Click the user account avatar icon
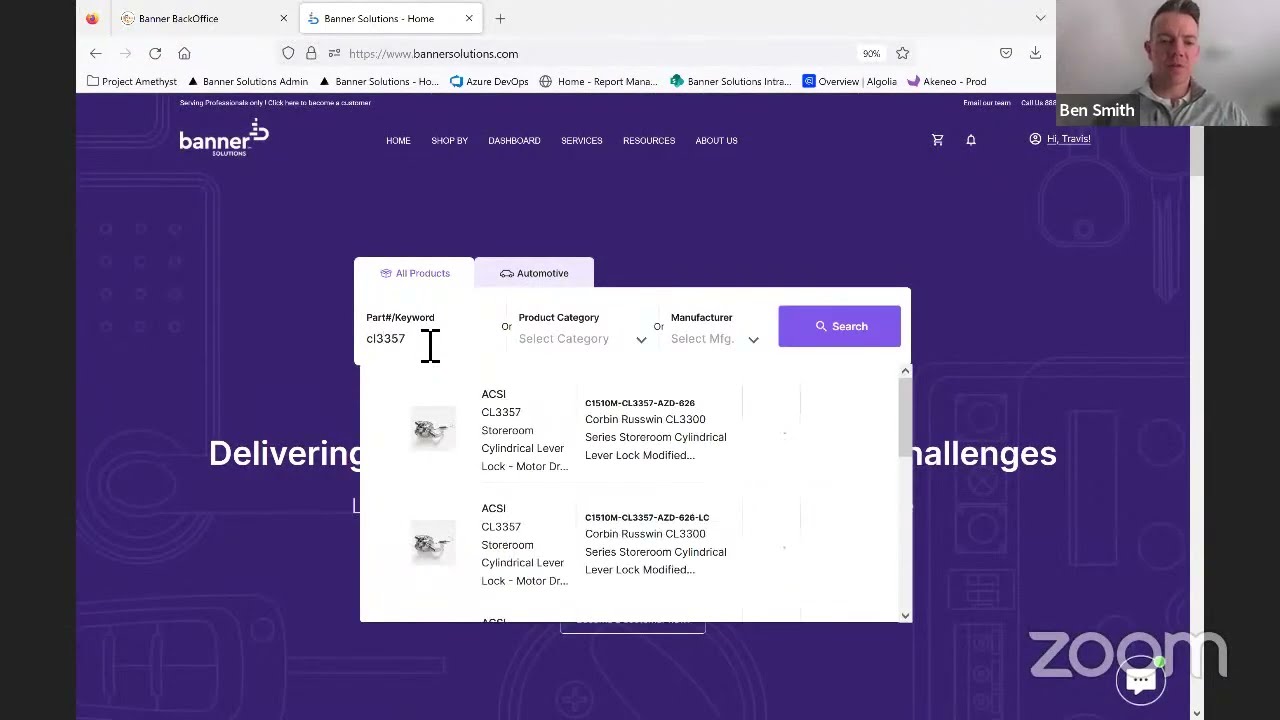The image size is (1280, 720). pos(1035,139)
